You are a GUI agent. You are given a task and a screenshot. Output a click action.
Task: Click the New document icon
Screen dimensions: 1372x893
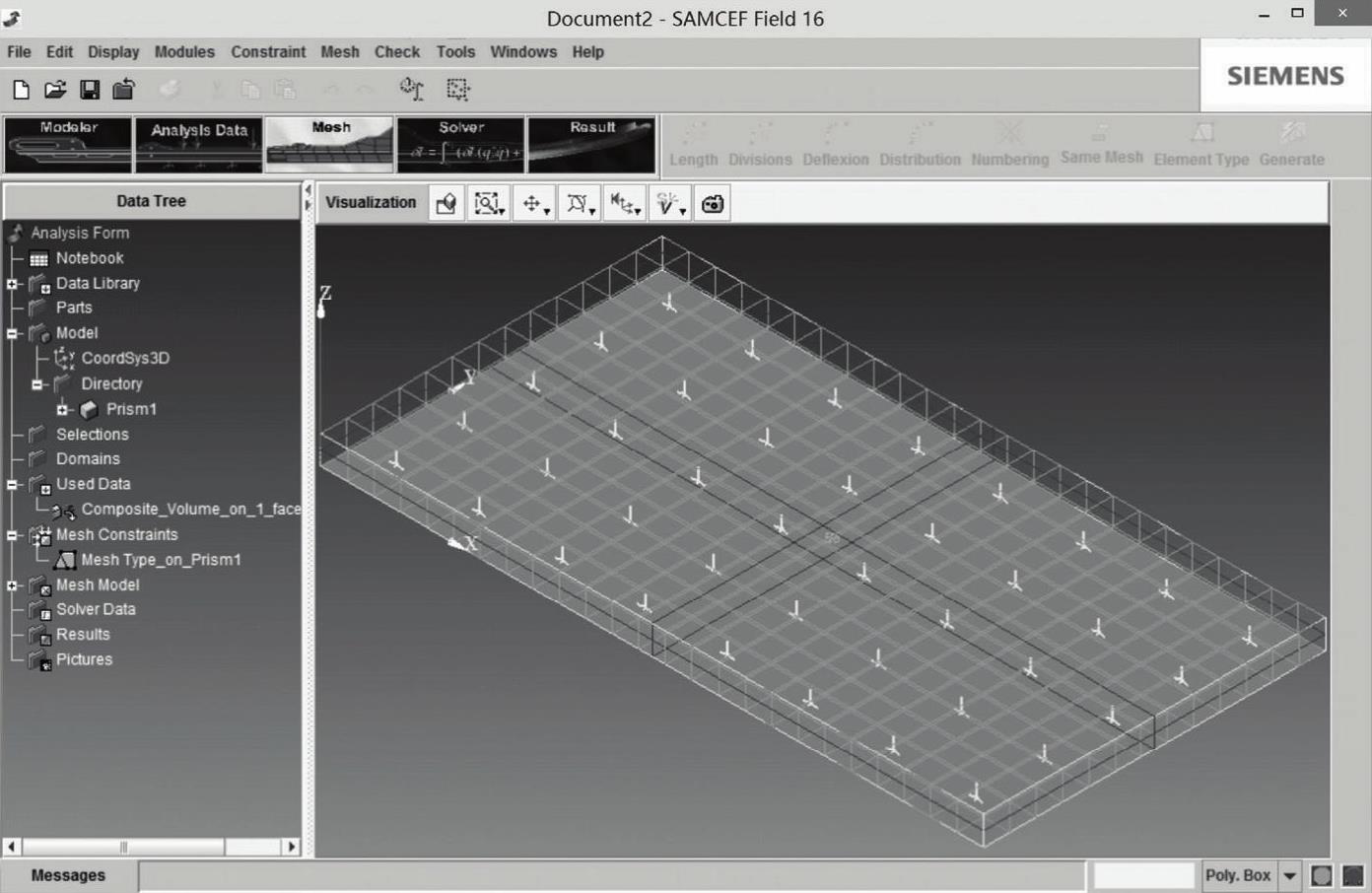[21, 90]
